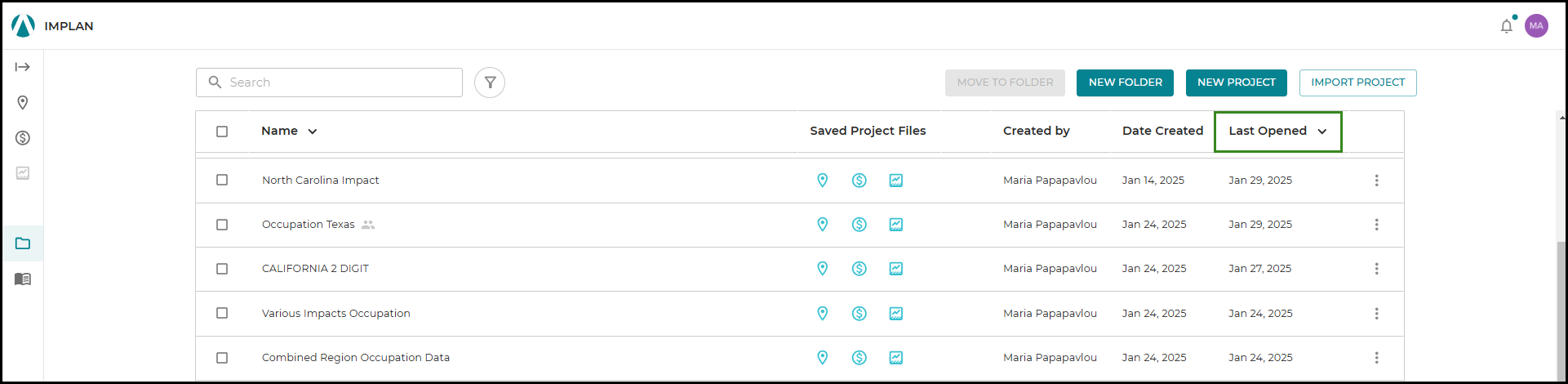Viewport: 1568px width, 384px height.
Task: Sort by Last Opened column arrow
Action: pos(1322,132)
